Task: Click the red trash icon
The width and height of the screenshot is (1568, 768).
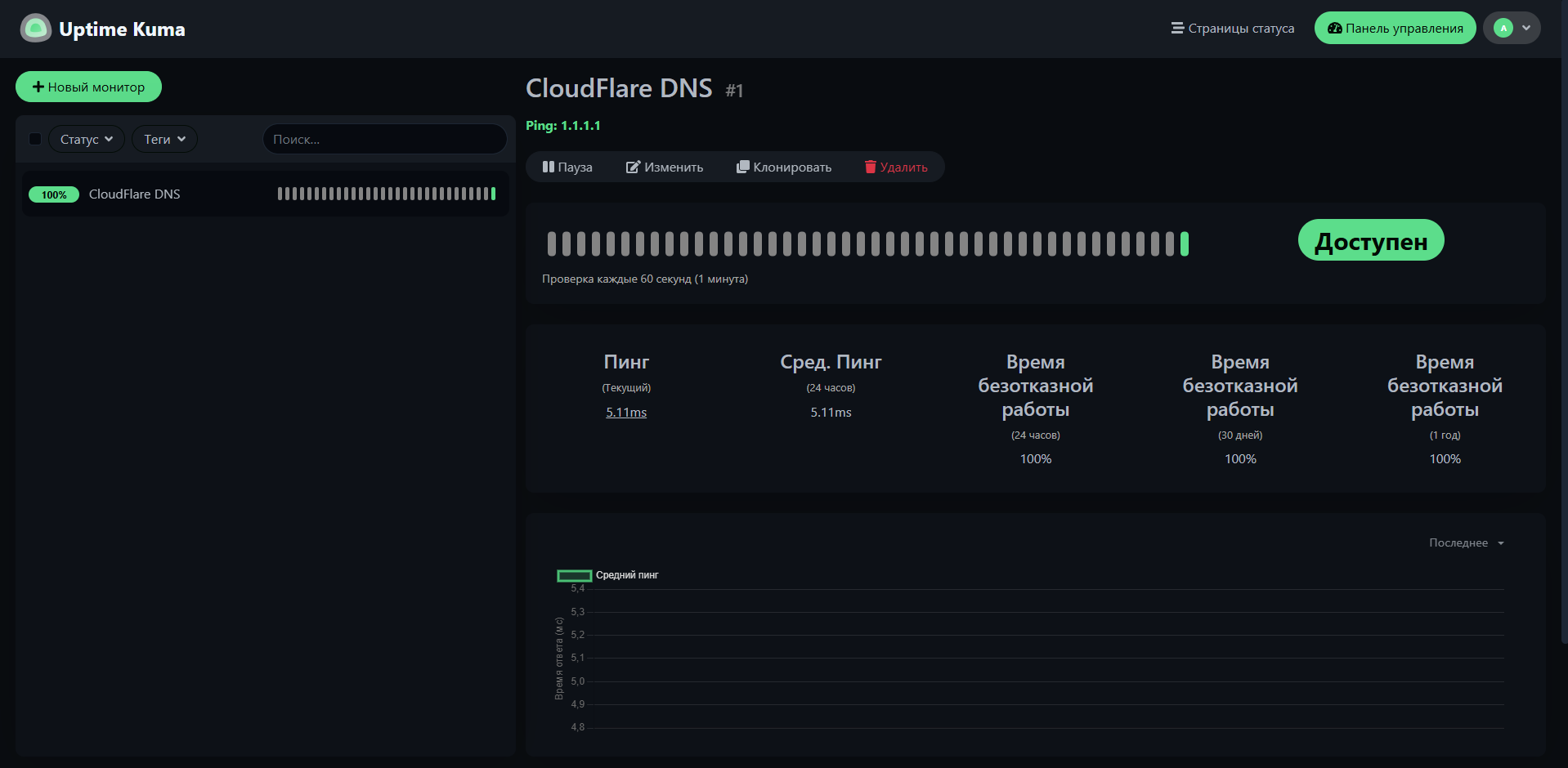Action: click(870, 167)
